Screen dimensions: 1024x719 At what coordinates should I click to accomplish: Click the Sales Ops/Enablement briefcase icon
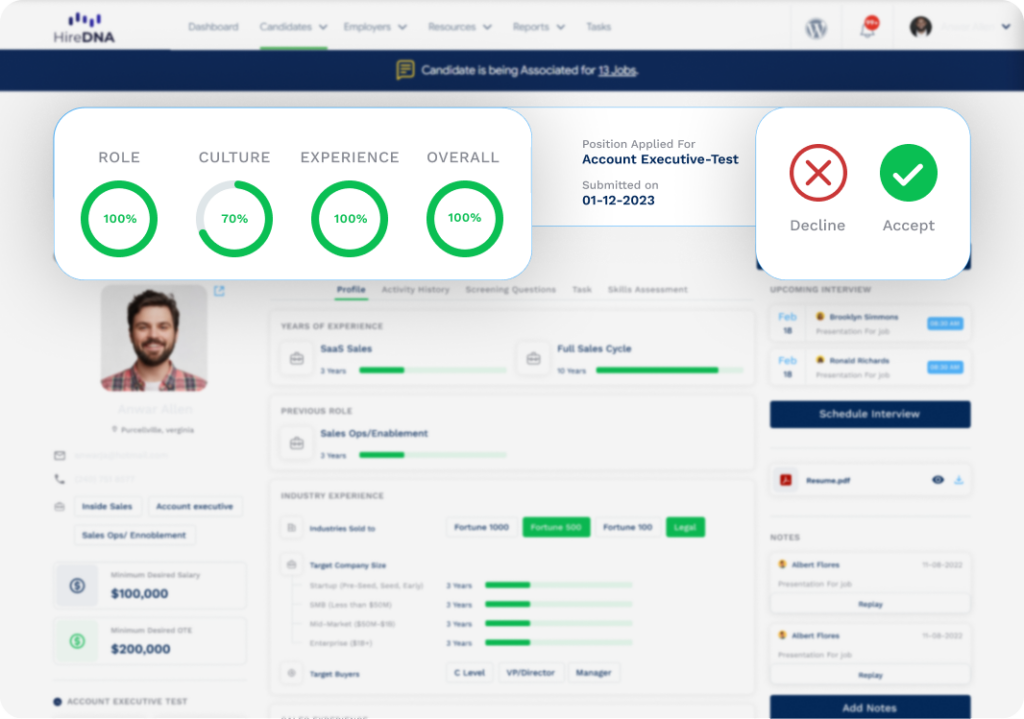click(296, 443)
